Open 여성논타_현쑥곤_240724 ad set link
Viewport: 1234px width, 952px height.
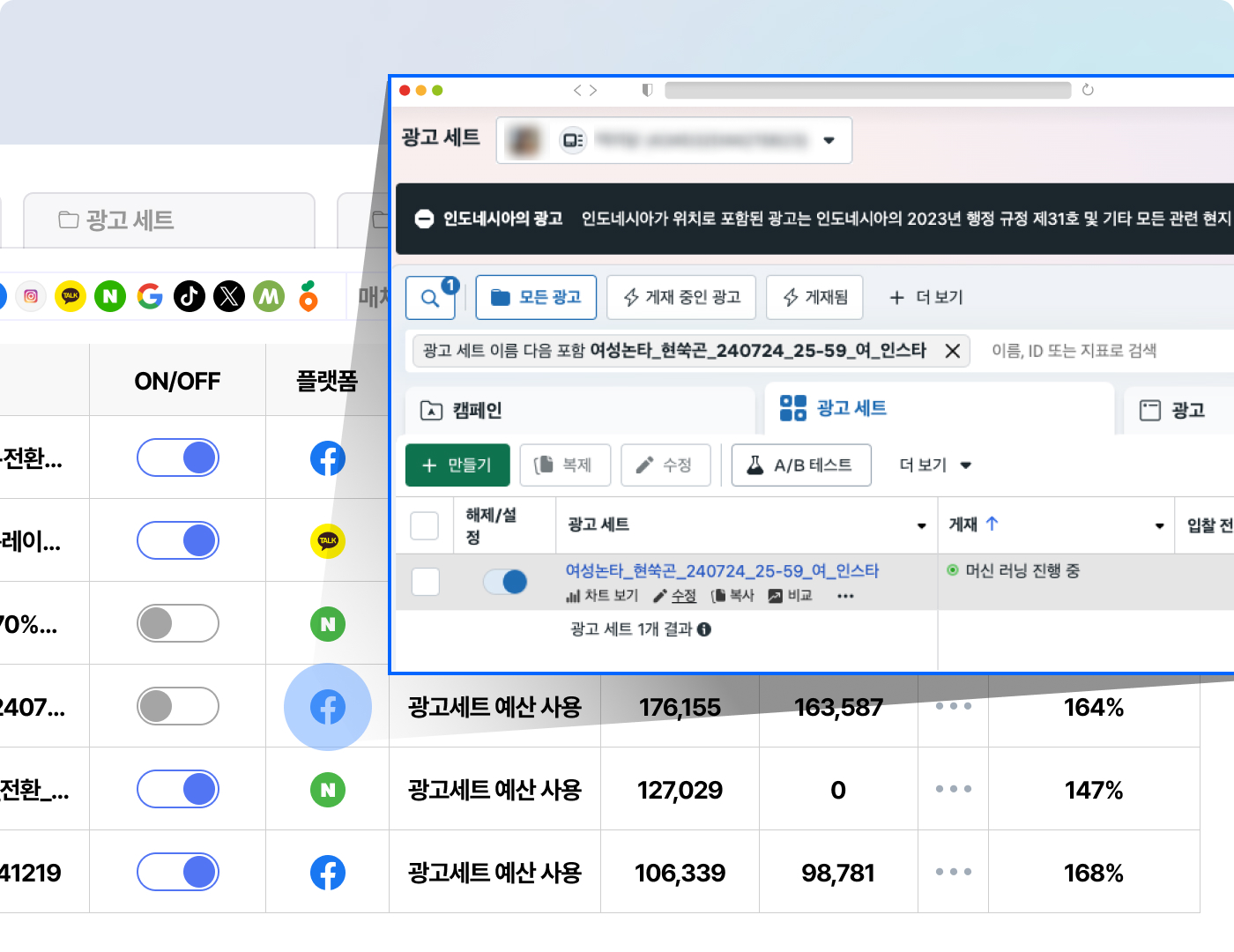[x=722, y=571]
